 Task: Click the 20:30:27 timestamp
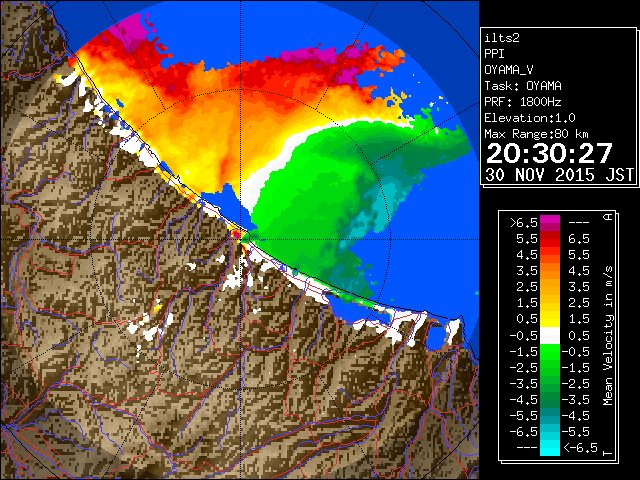[549, 153]
